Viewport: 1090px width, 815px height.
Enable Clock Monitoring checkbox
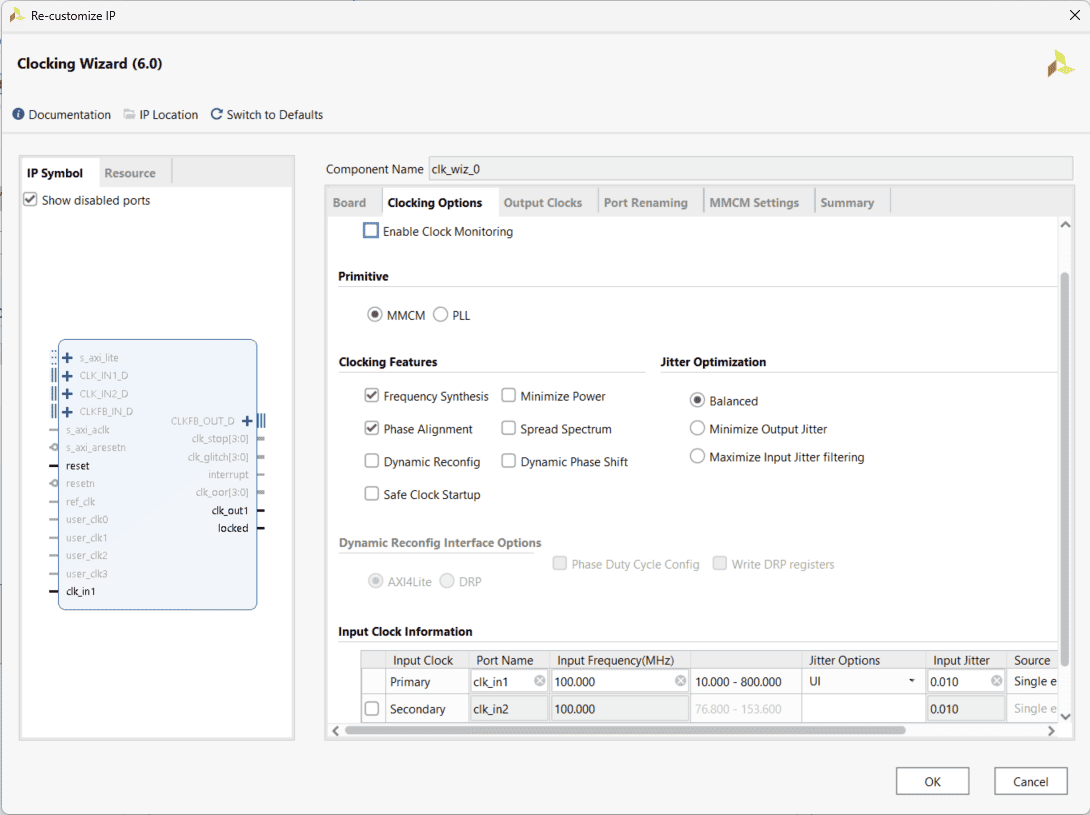[371, 231]
